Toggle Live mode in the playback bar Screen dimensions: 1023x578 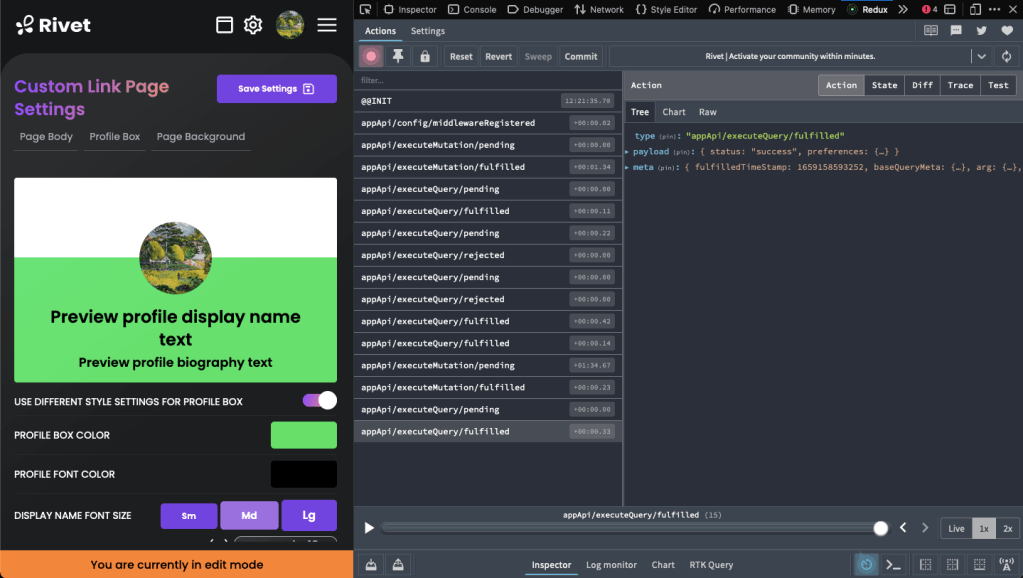(x=955, y=528)
